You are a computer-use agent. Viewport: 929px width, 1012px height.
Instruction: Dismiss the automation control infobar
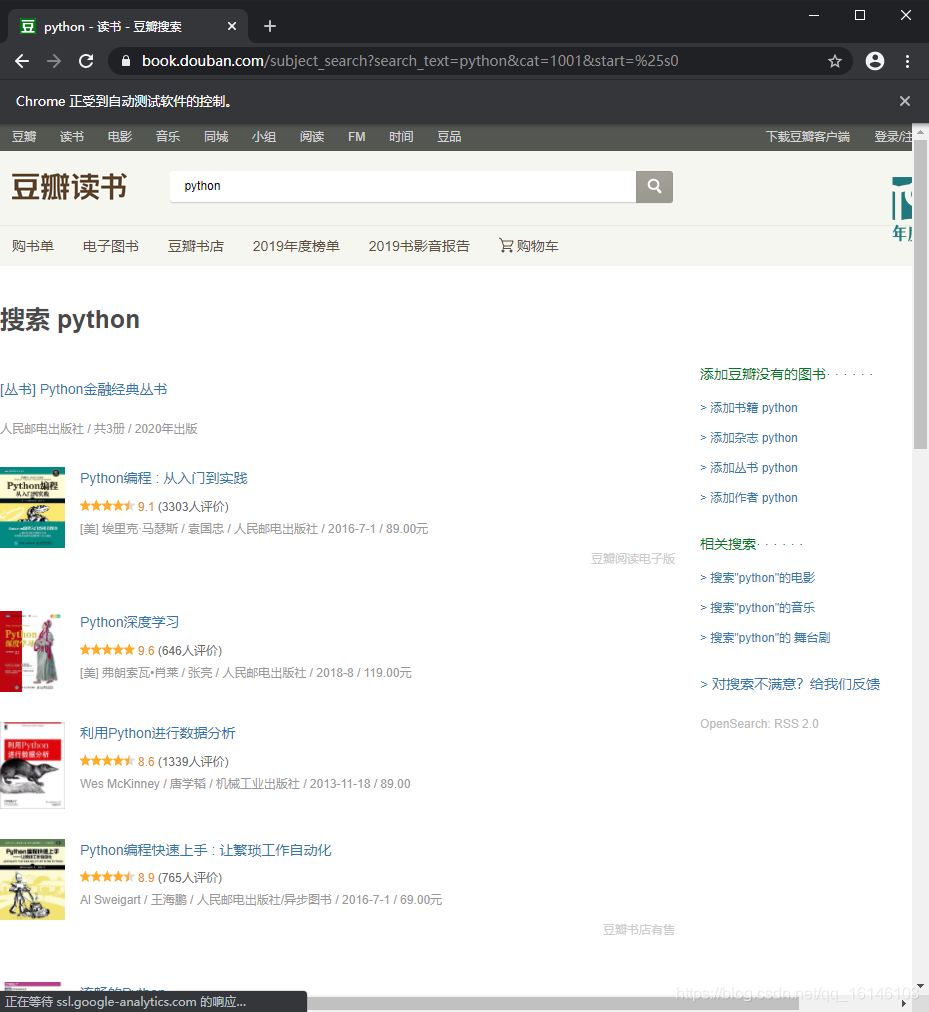904,101
